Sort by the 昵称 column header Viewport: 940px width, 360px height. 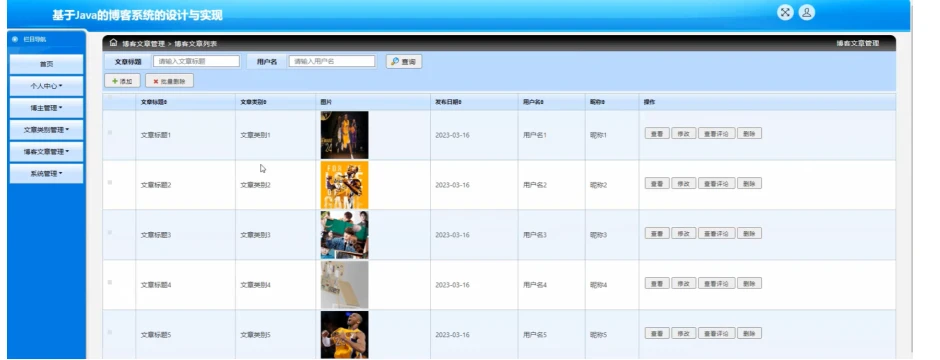click(x=597, y=102)
